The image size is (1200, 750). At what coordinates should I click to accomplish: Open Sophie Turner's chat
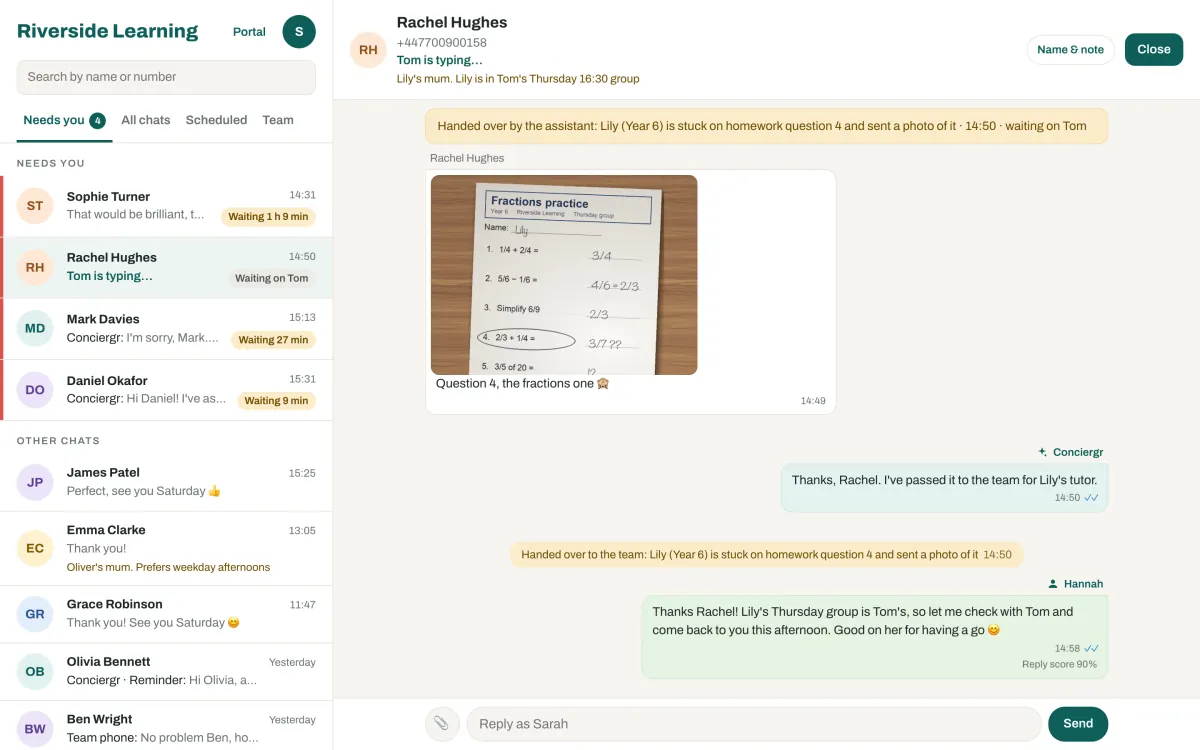166,206
